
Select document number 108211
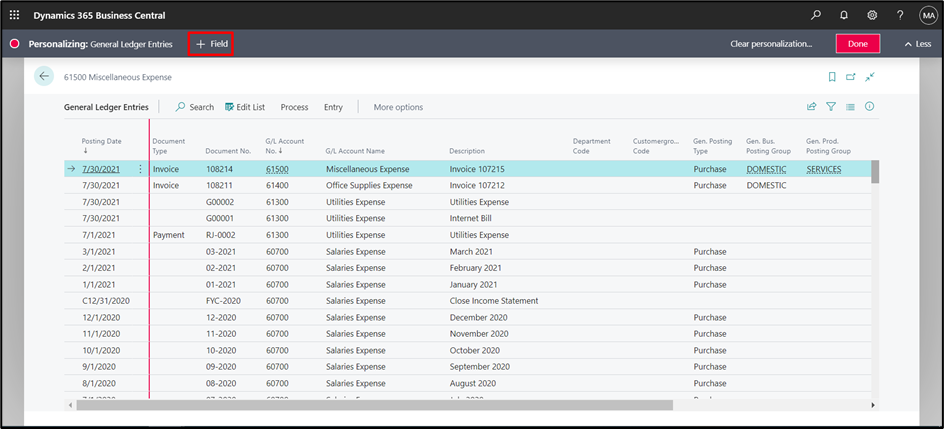[x=219, y=185]
